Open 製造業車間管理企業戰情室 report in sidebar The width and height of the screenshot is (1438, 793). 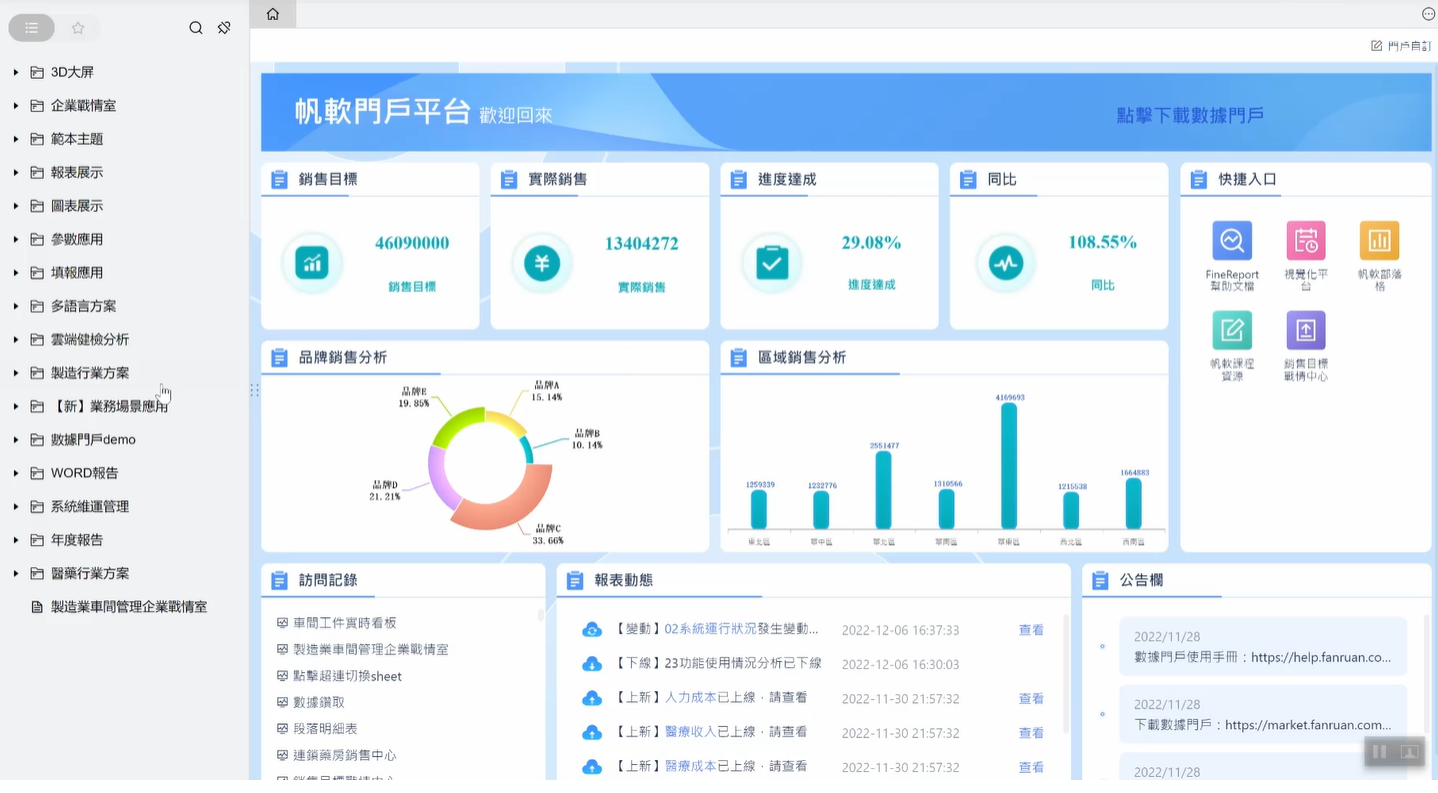[x=129, y=607]
